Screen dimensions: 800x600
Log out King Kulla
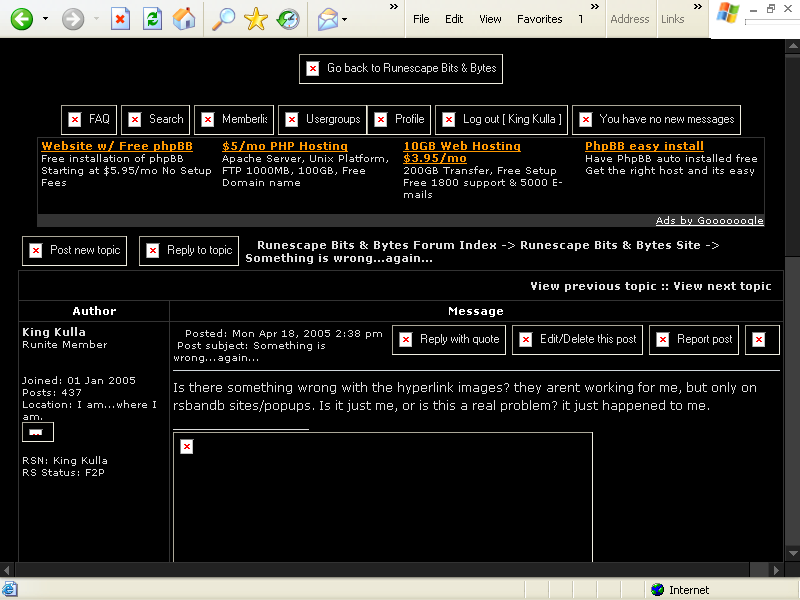click(501, 119)
